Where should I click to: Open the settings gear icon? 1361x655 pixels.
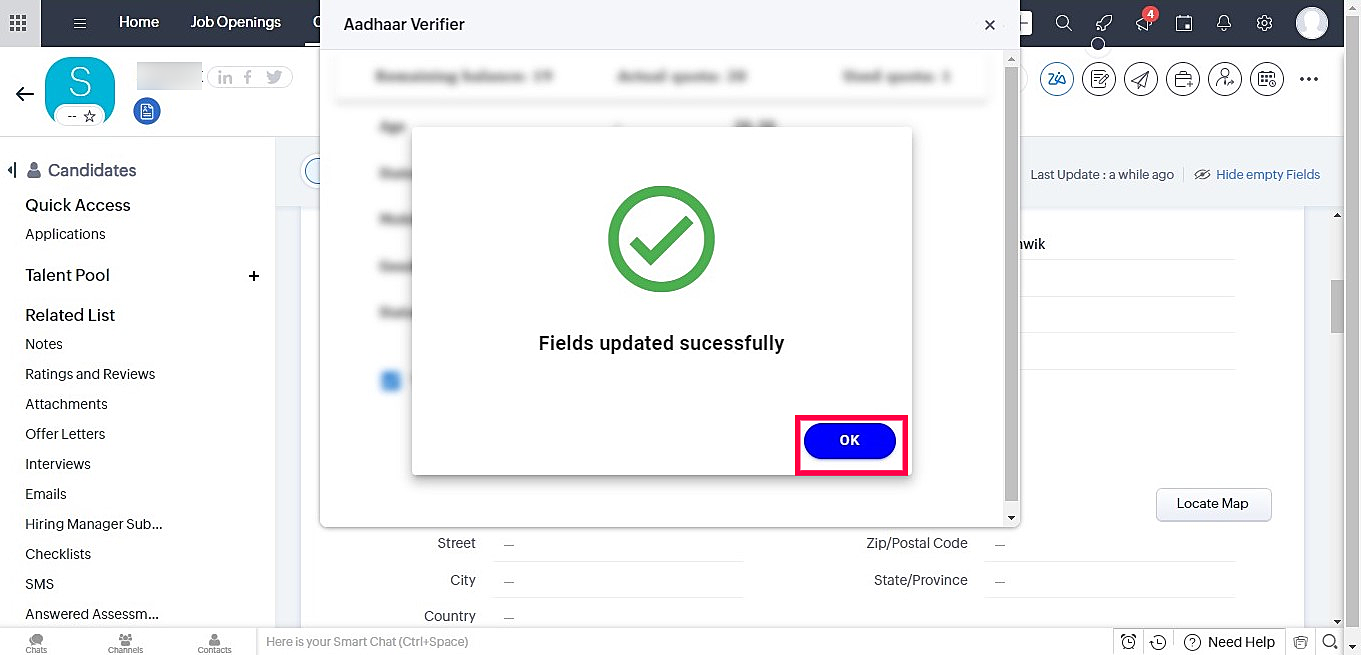pos(1264,23)
